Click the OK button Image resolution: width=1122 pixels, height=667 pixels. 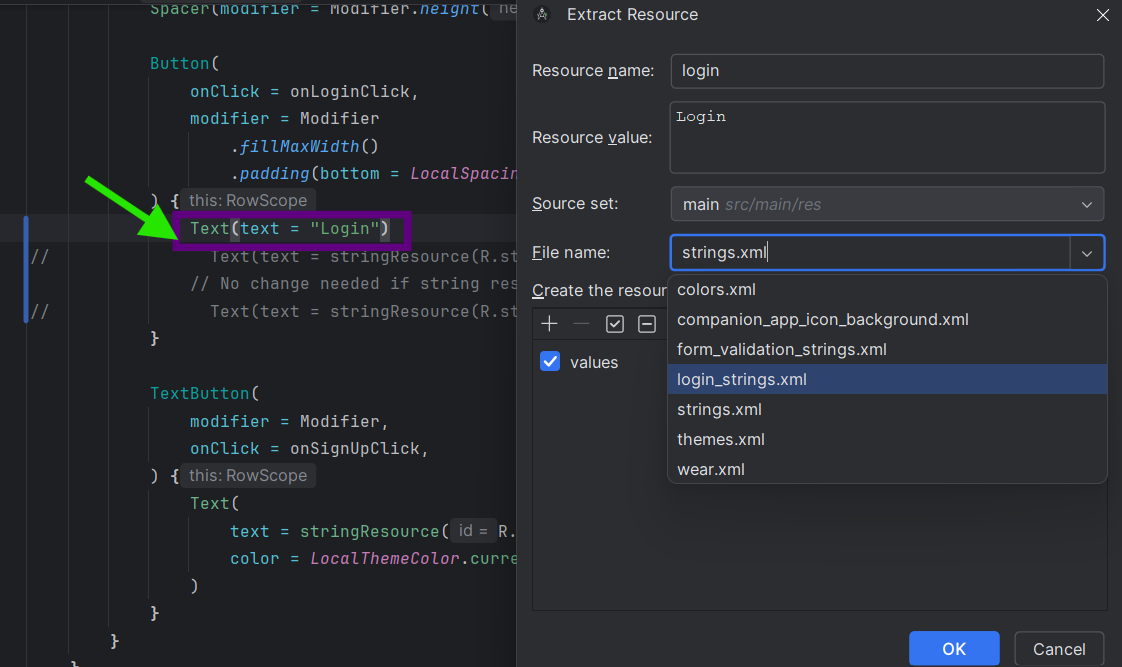point(954,649)
